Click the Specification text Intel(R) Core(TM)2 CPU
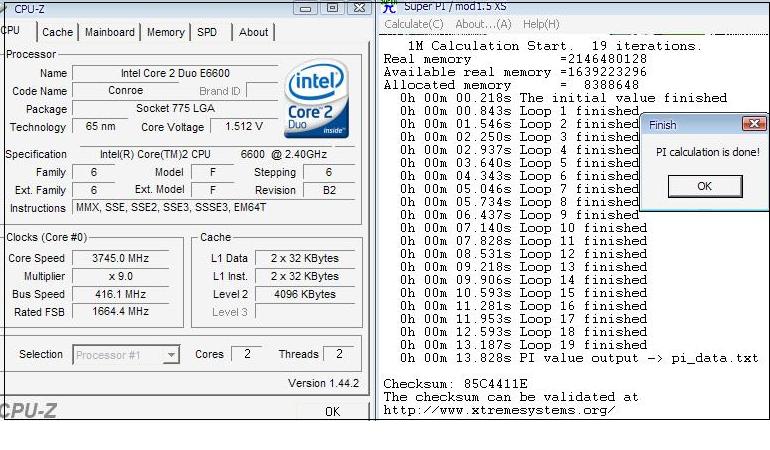Viewport: 770px width, 450px height. pyautogui.click(x=155, y=154)
